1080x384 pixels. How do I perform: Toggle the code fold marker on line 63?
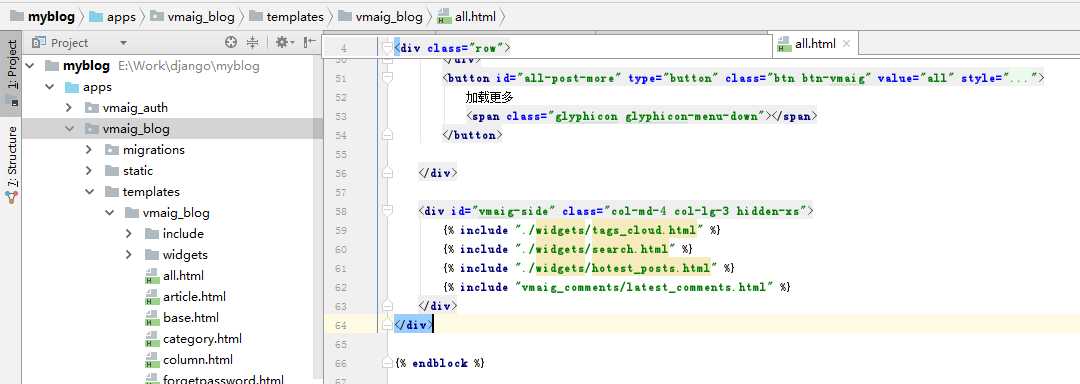tap(387, 306)
